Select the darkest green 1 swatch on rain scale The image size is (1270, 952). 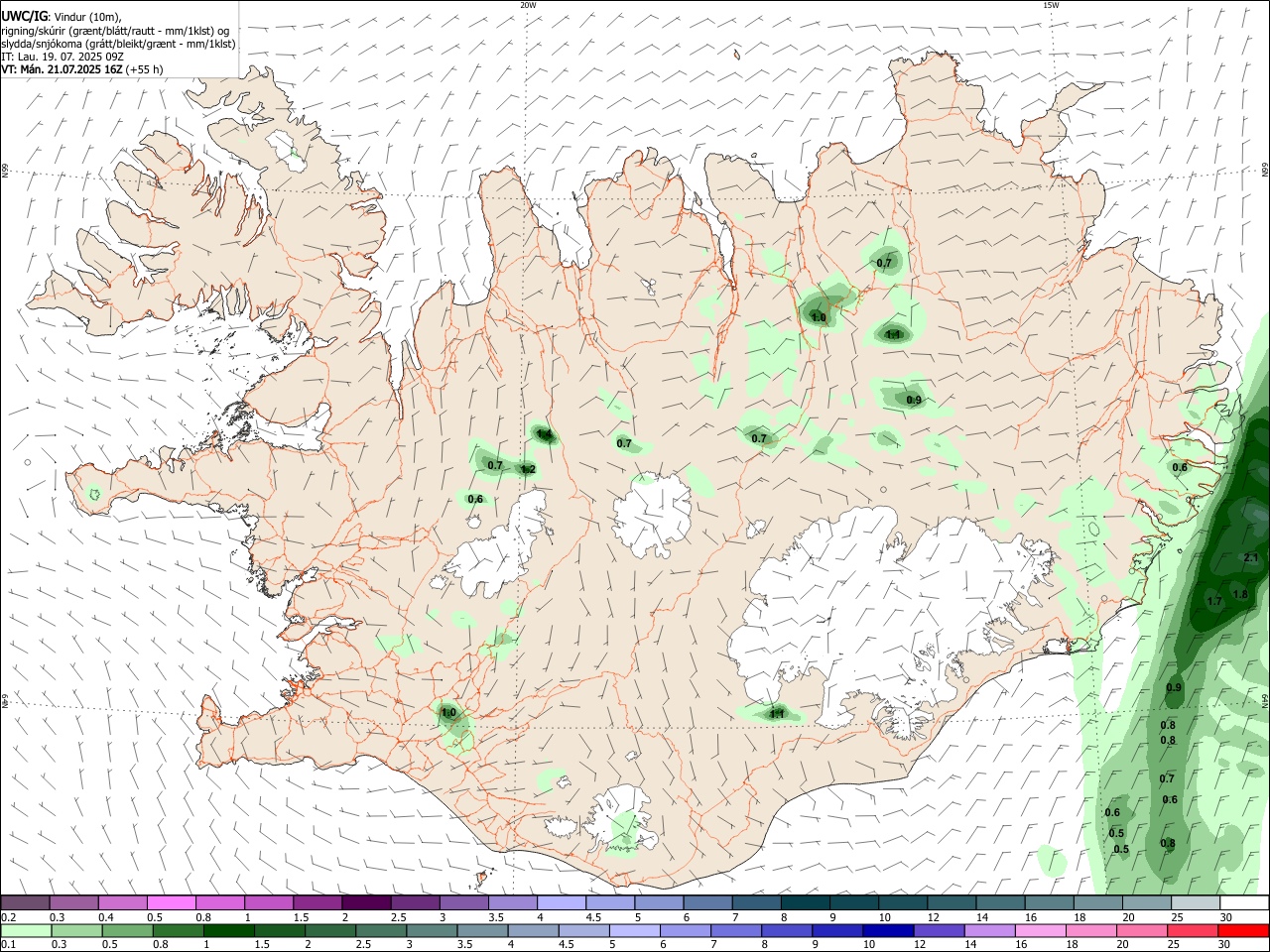(229, 931)
